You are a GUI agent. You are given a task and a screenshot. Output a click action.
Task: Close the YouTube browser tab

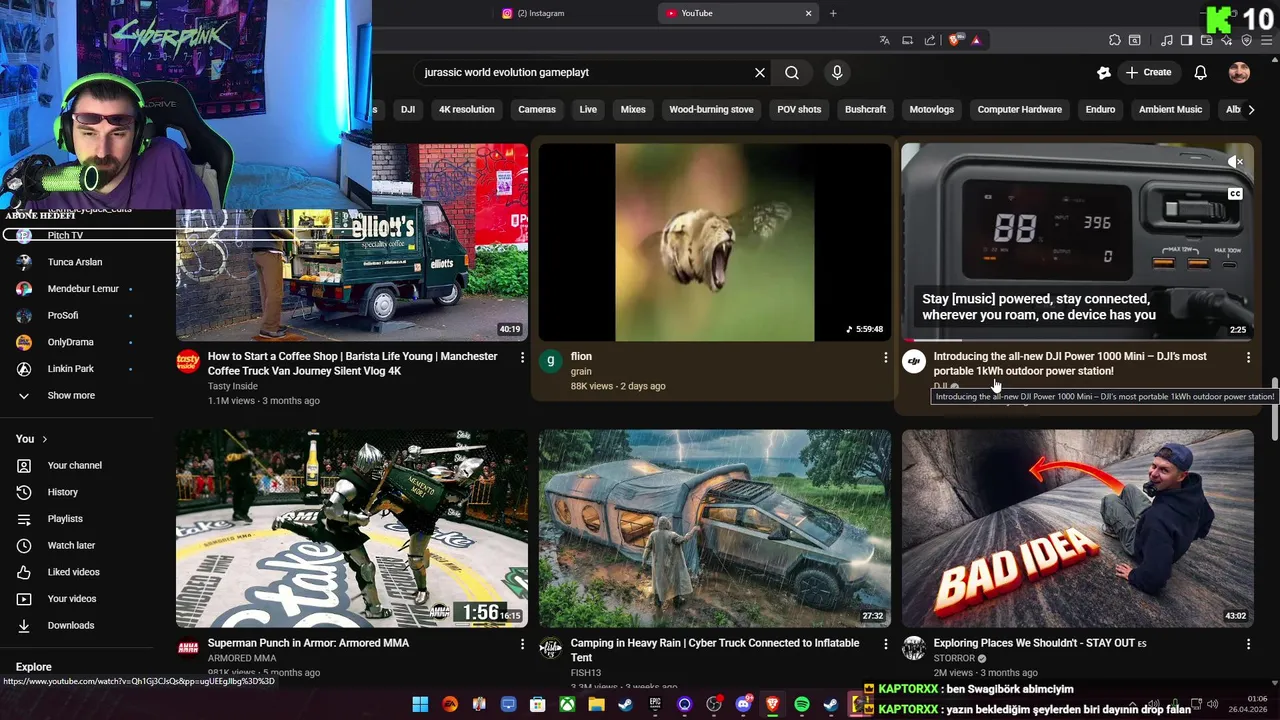tap(808, 13)
